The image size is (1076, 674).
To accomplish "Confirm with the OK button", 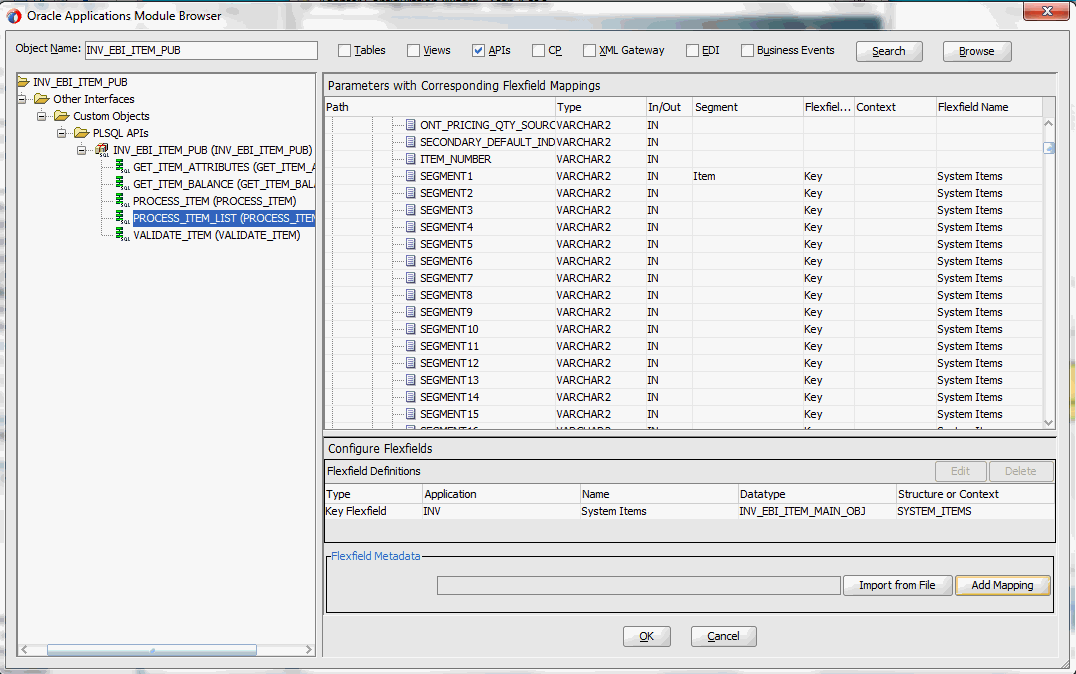I will (646, 637).
